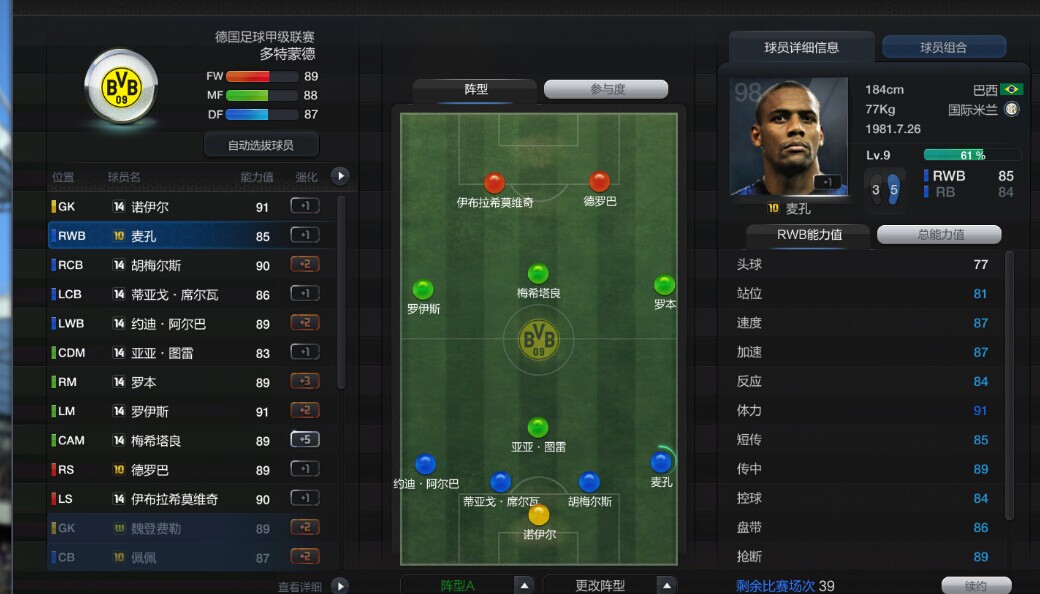Click the Inter Milan club crest icon
The image size is (1040, 594).
pos(1011,109)
